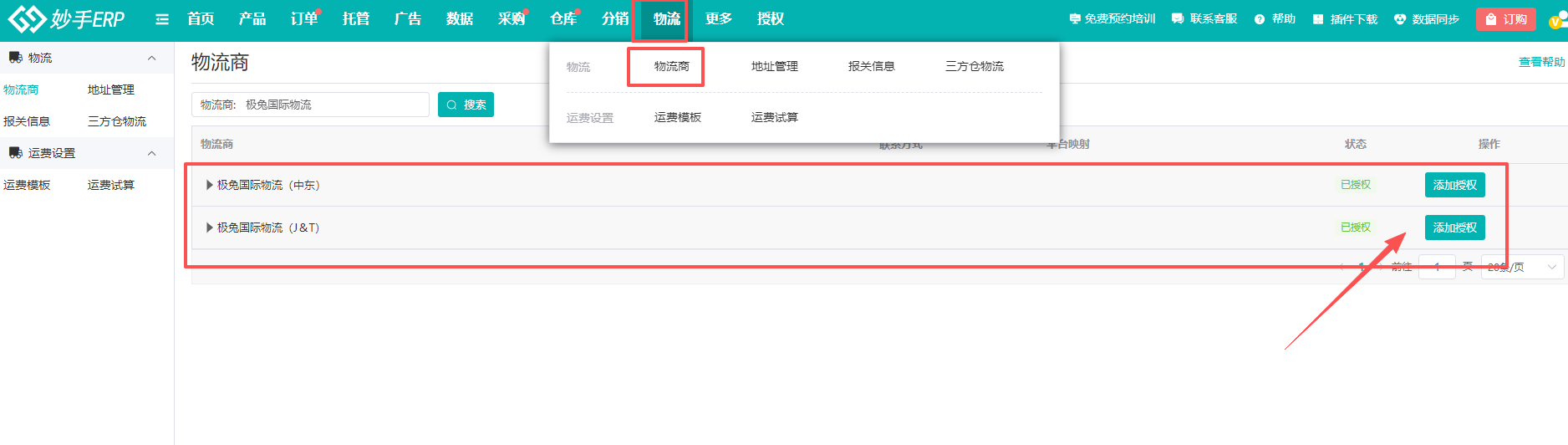Screen dimensions: 1568x445
Task: Click the 订购 shopping bag icon
Action: point(1491,19)
